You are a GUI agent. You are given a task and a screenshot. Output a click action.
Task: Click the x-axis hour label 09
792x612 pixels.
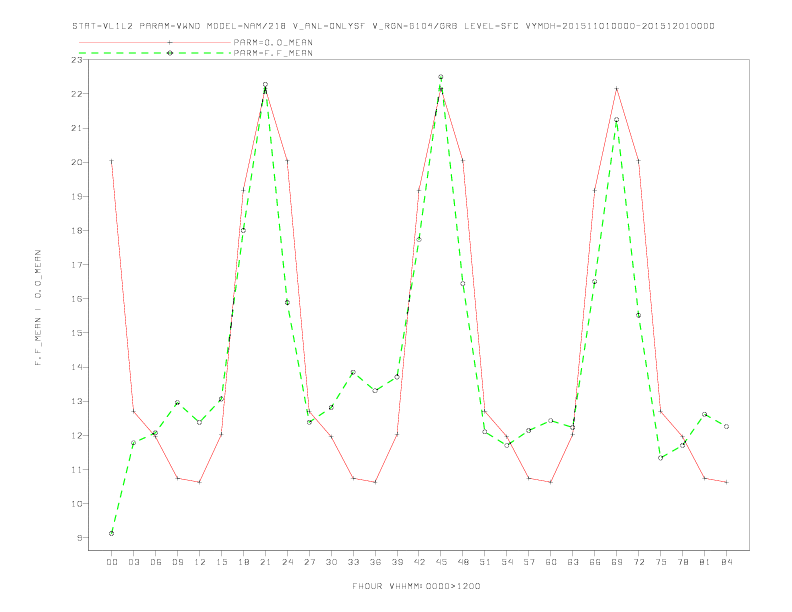[177, 562]
